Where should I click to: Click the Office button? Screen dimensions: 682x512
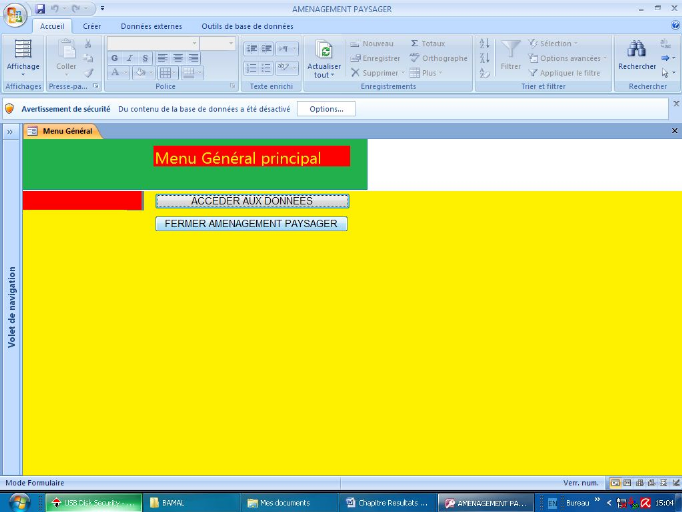click(x=15, y=13)
